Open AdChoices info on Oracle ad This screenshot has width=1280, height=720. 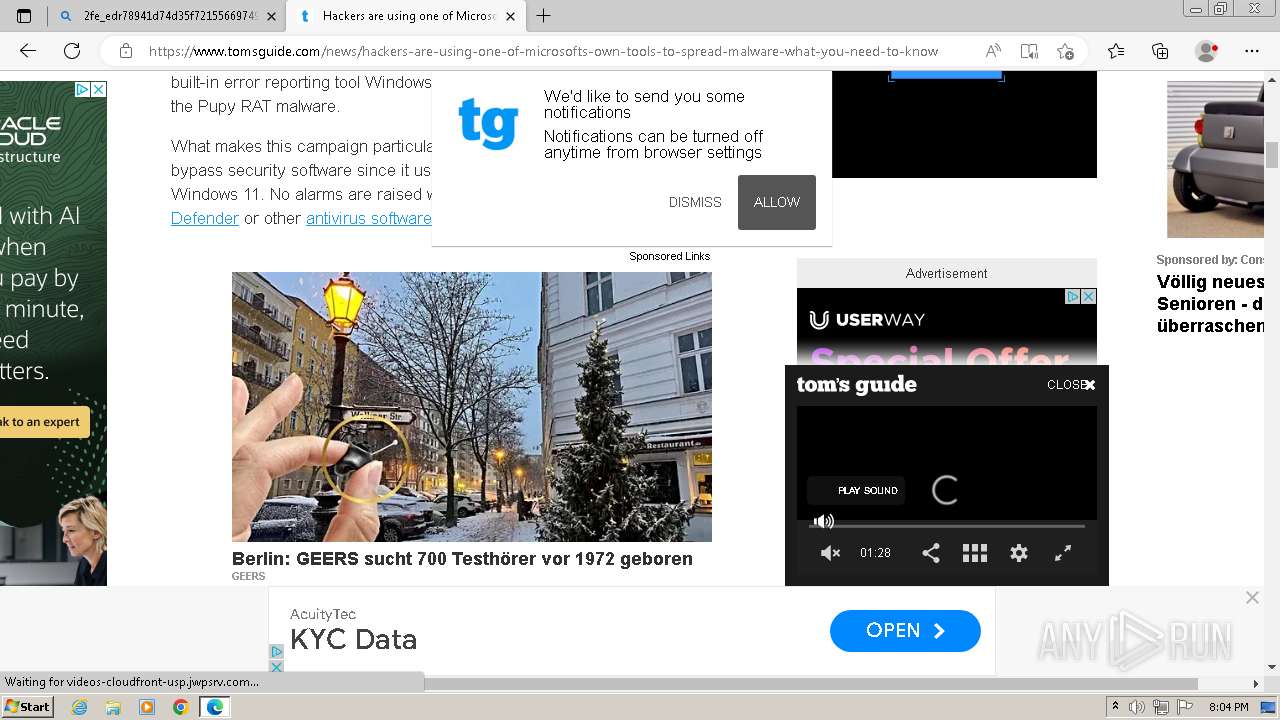tap(83, 89)
